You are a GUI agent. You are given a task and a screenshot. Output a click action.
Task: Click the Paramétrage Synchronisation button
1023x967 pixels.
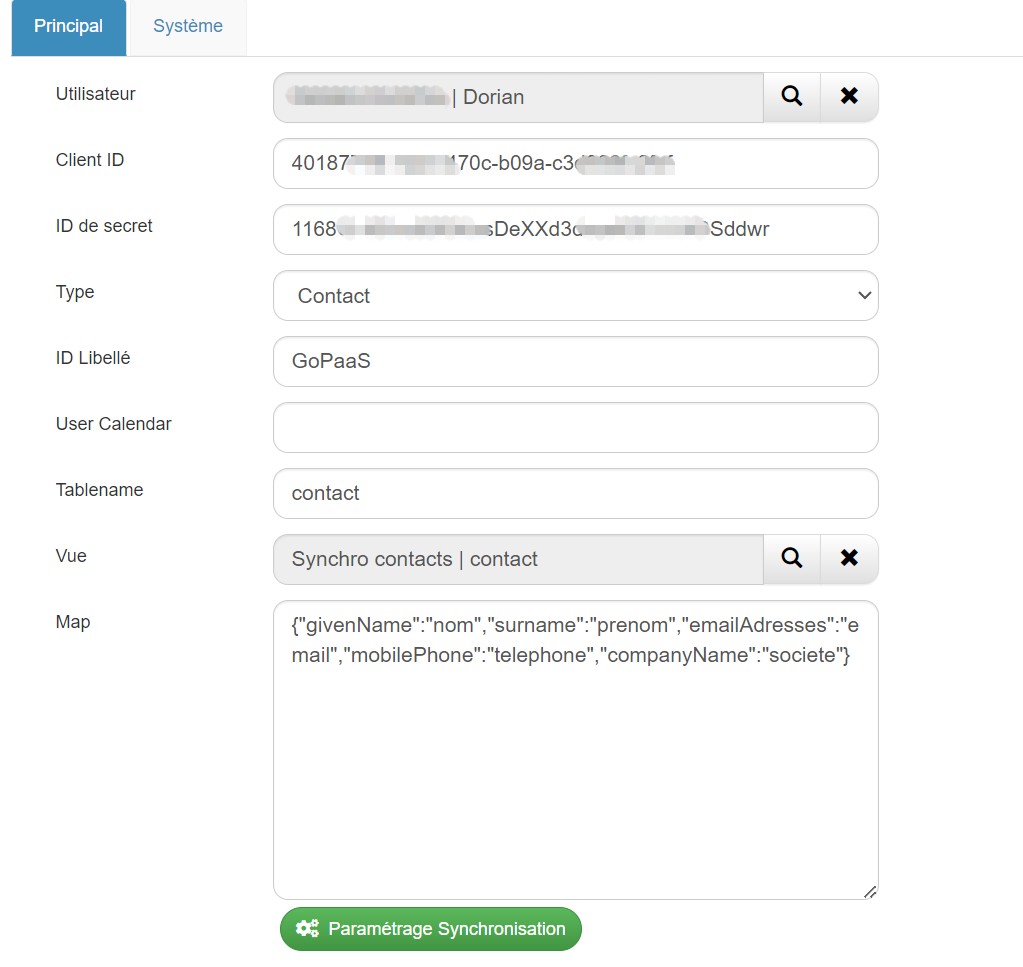tap(431, 929)
